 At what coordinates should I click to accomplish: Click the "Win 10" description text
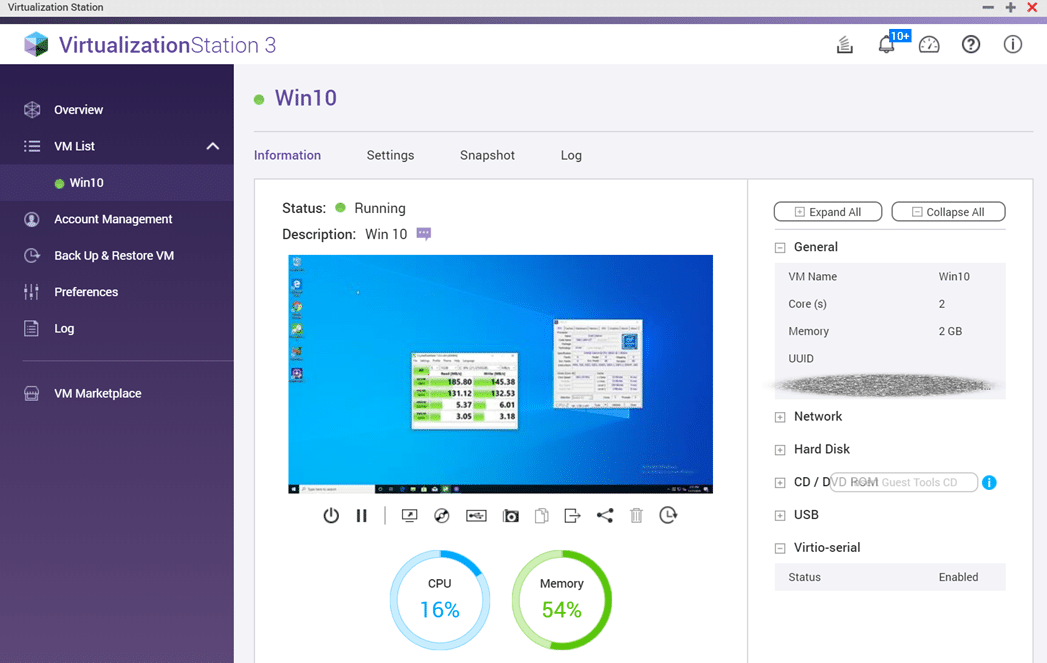tap(386, 234)
